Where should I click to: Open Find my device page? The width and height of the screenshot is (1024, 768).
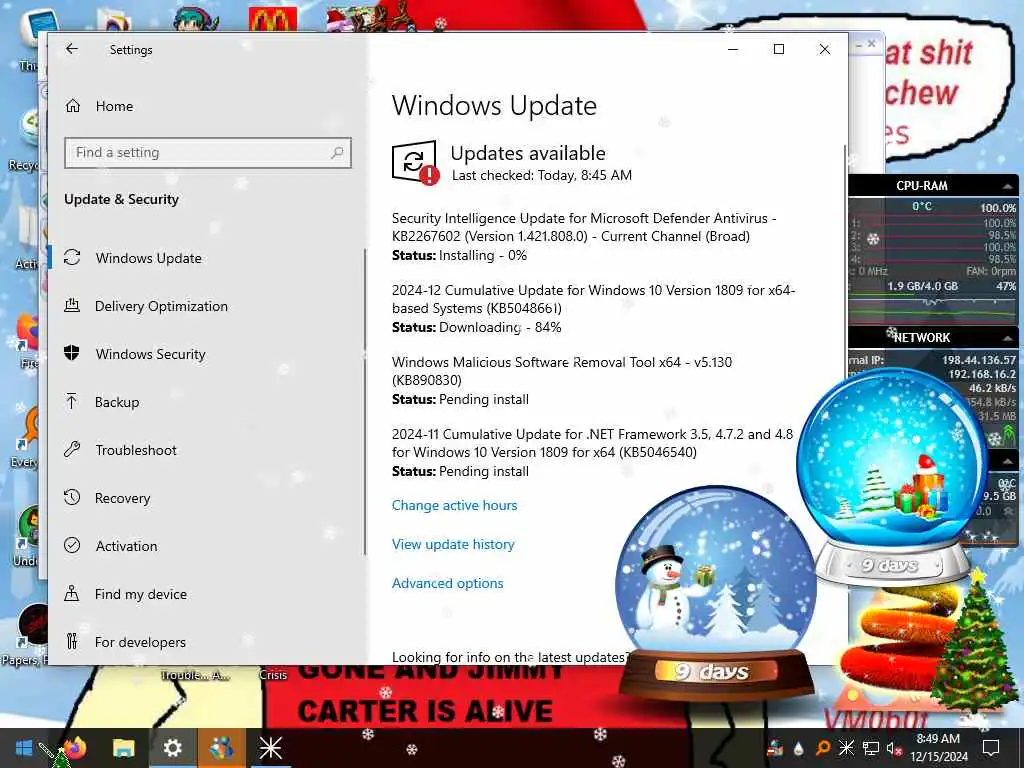pyautogui.click(x=140, y=594)
